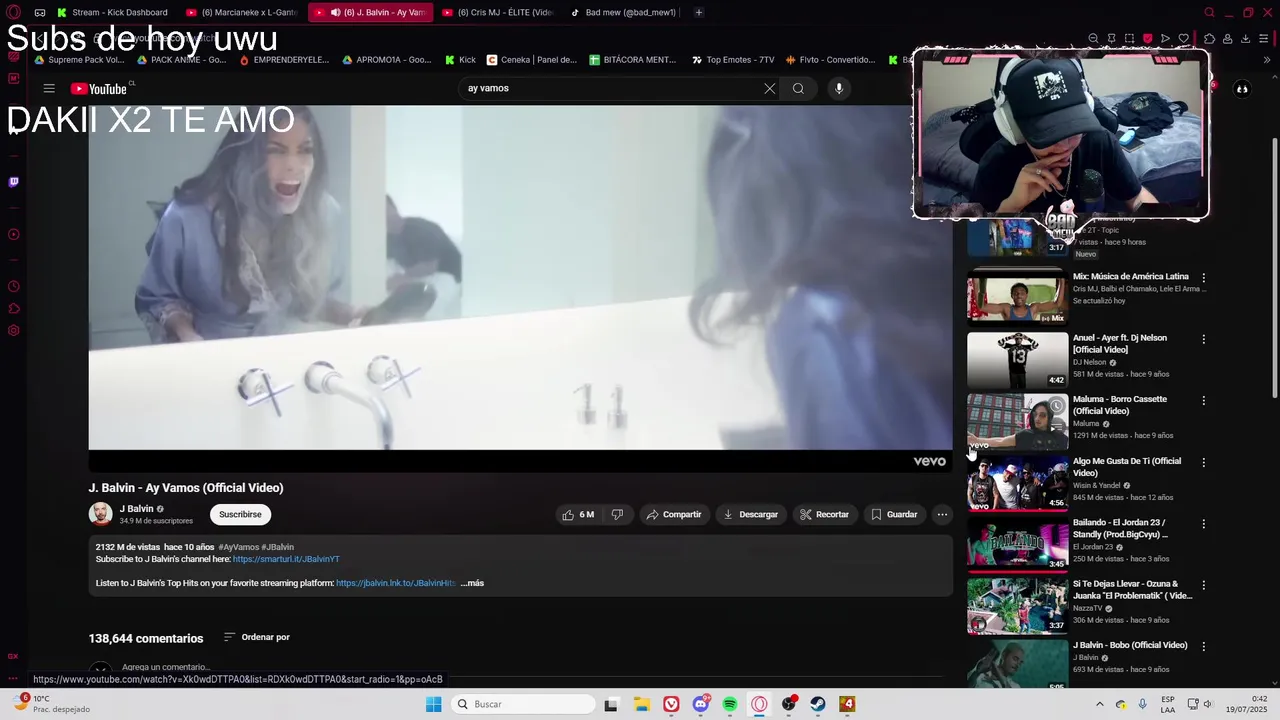Open the 'BITÁCORA MENT...' bookmark
Screen dimensions: 1280x720
(x=633, y=59)
